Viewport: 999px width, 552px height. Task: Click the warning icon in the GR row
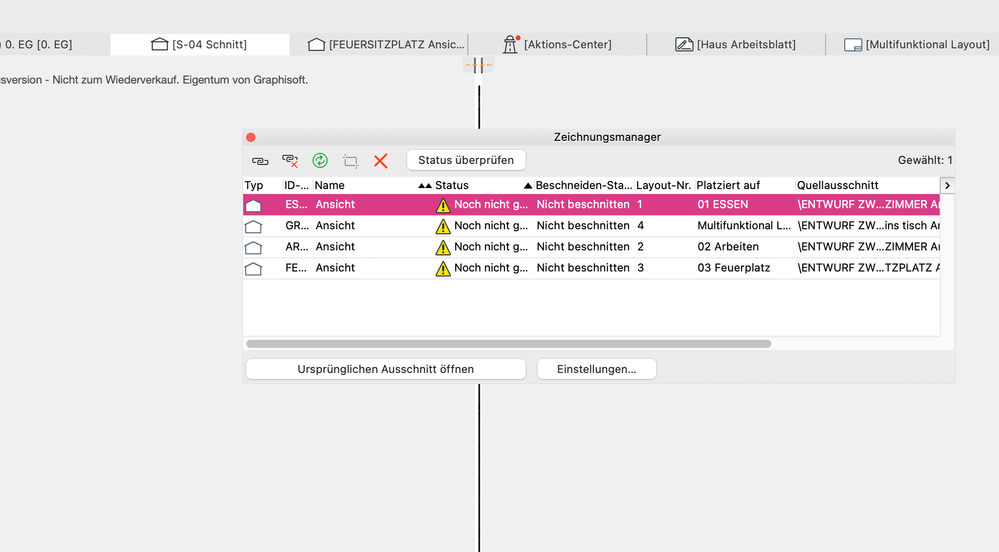click(443, 226)
